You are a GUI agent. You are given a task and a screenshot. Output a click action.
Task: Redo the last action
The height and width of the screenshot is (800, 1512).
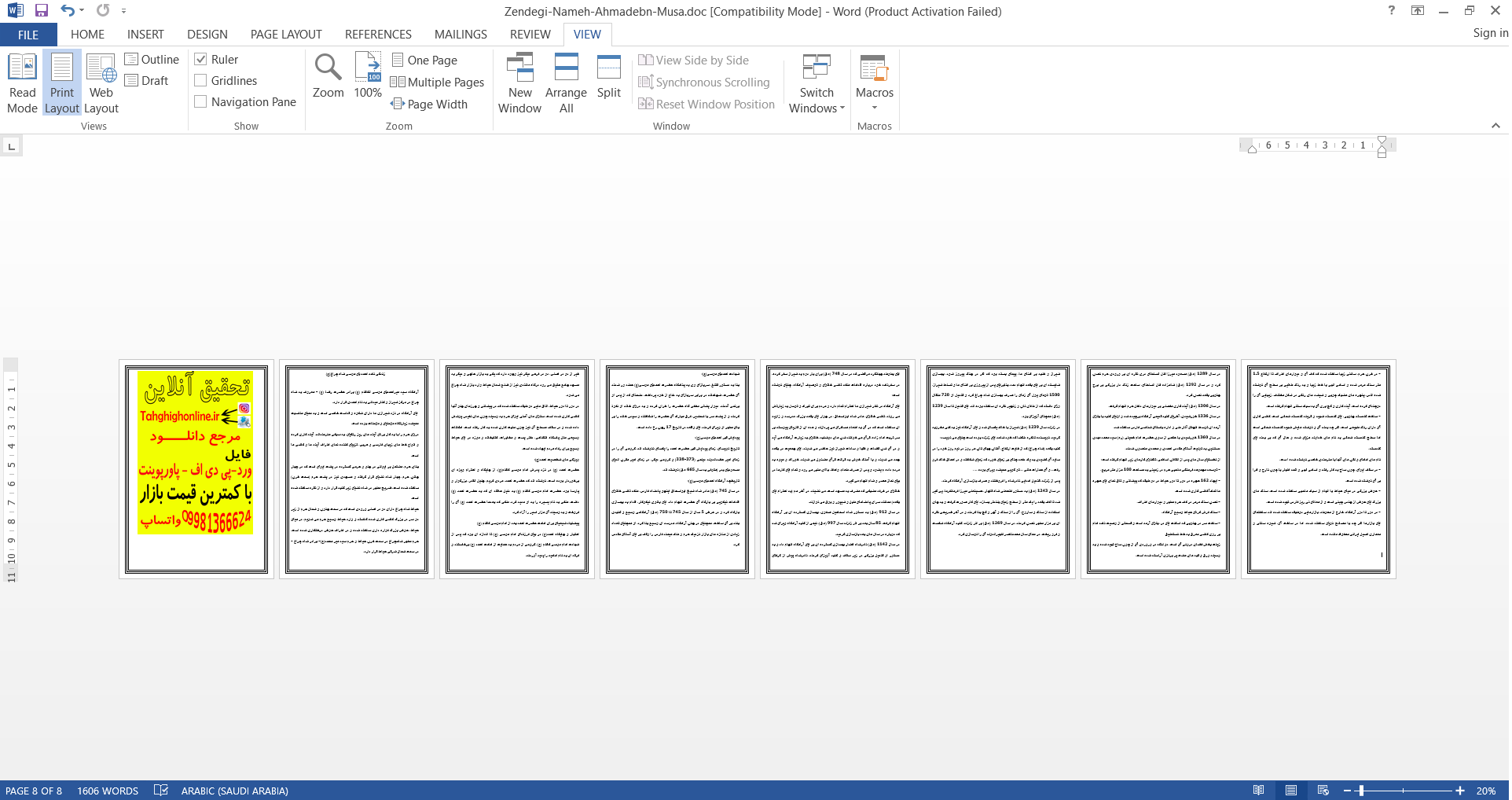tap(103, 11)
